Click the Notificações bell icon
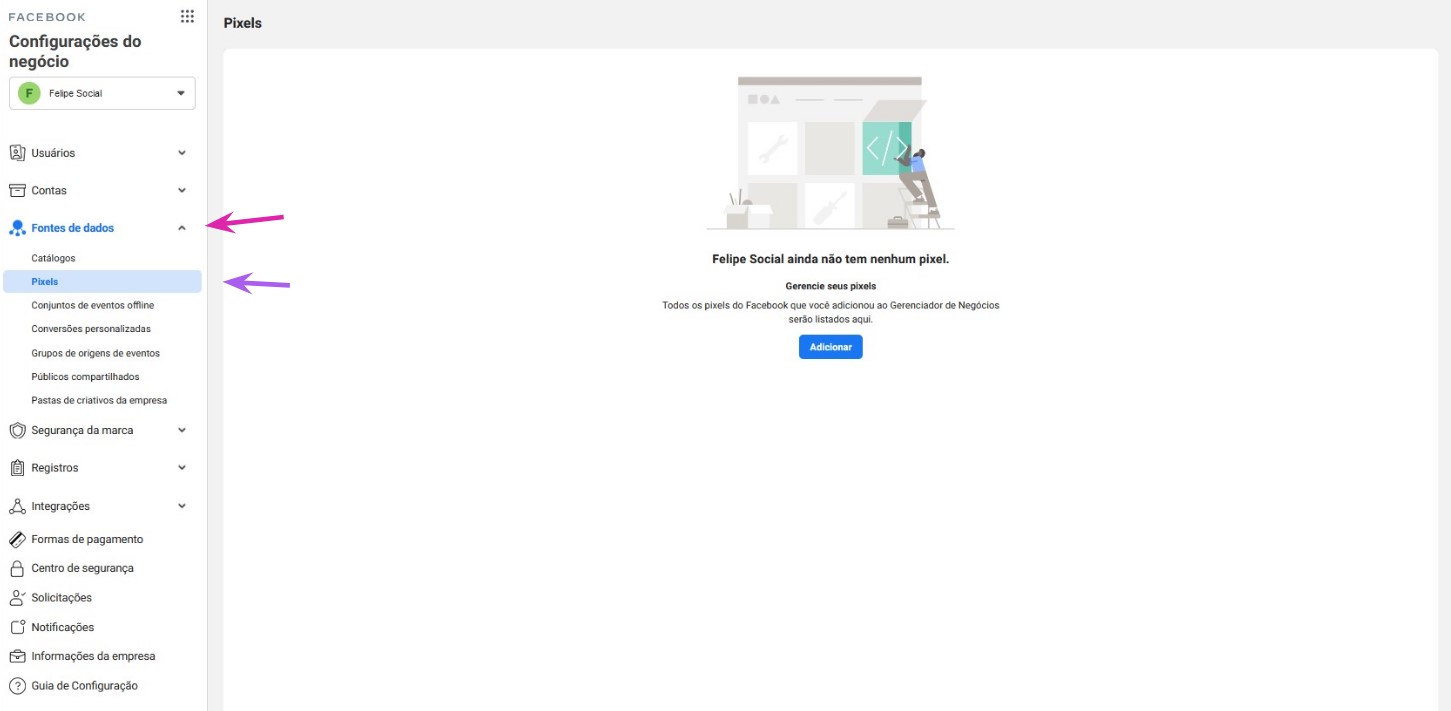This screenshot has width=1451, height=711. (17, 627)
